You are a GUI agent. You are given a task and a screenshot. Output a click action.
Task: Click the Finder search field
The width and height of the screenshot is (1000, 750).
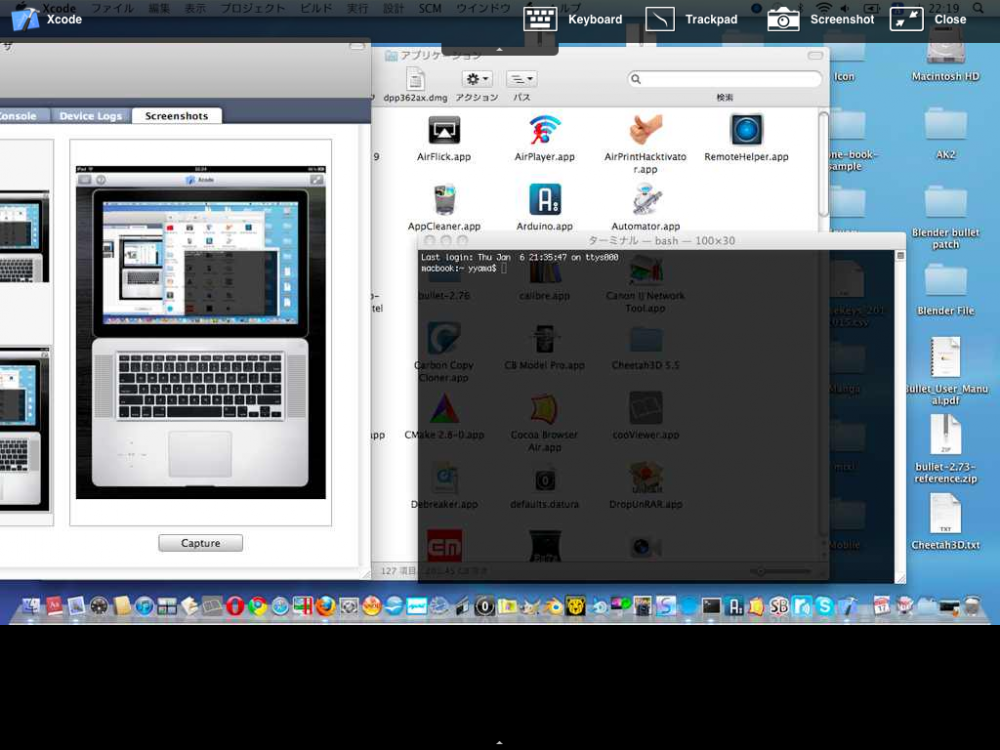[x=724, y=79]
